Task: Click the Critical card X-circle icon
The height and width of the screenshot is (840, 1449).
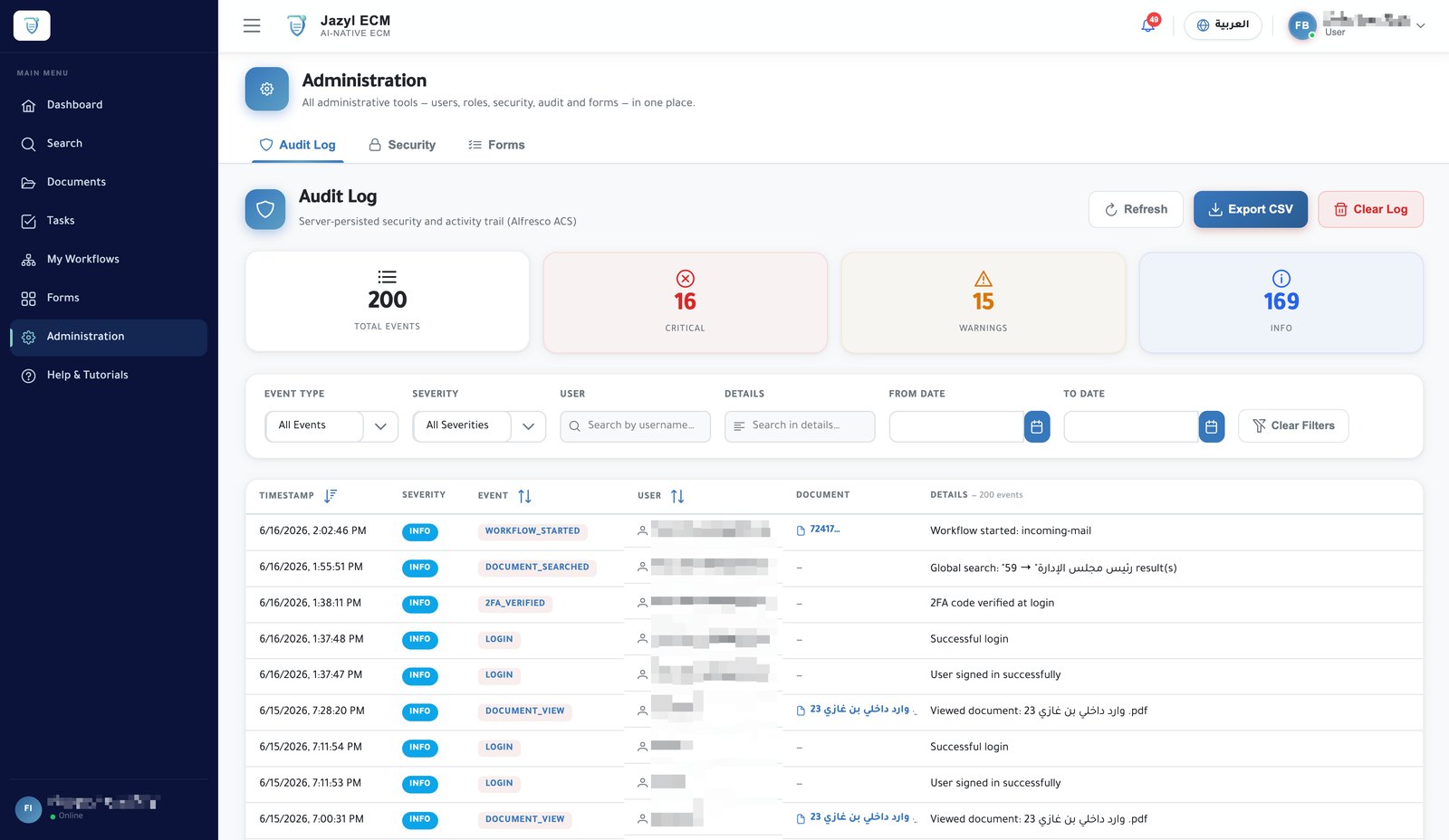Action: [686, 279]
